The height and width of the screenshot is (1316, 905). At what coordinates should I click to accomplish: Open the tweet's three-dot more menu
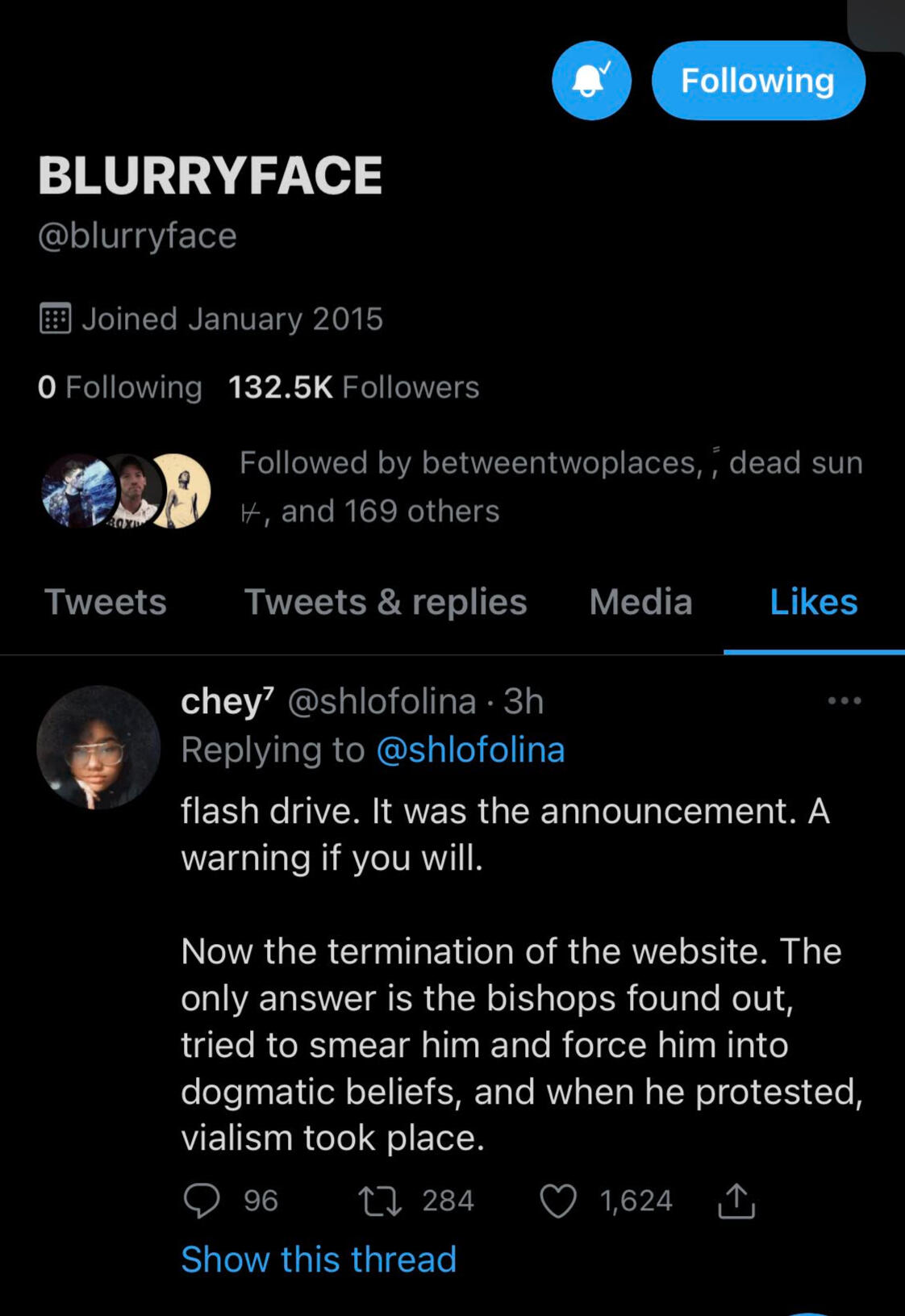[845, 700]
